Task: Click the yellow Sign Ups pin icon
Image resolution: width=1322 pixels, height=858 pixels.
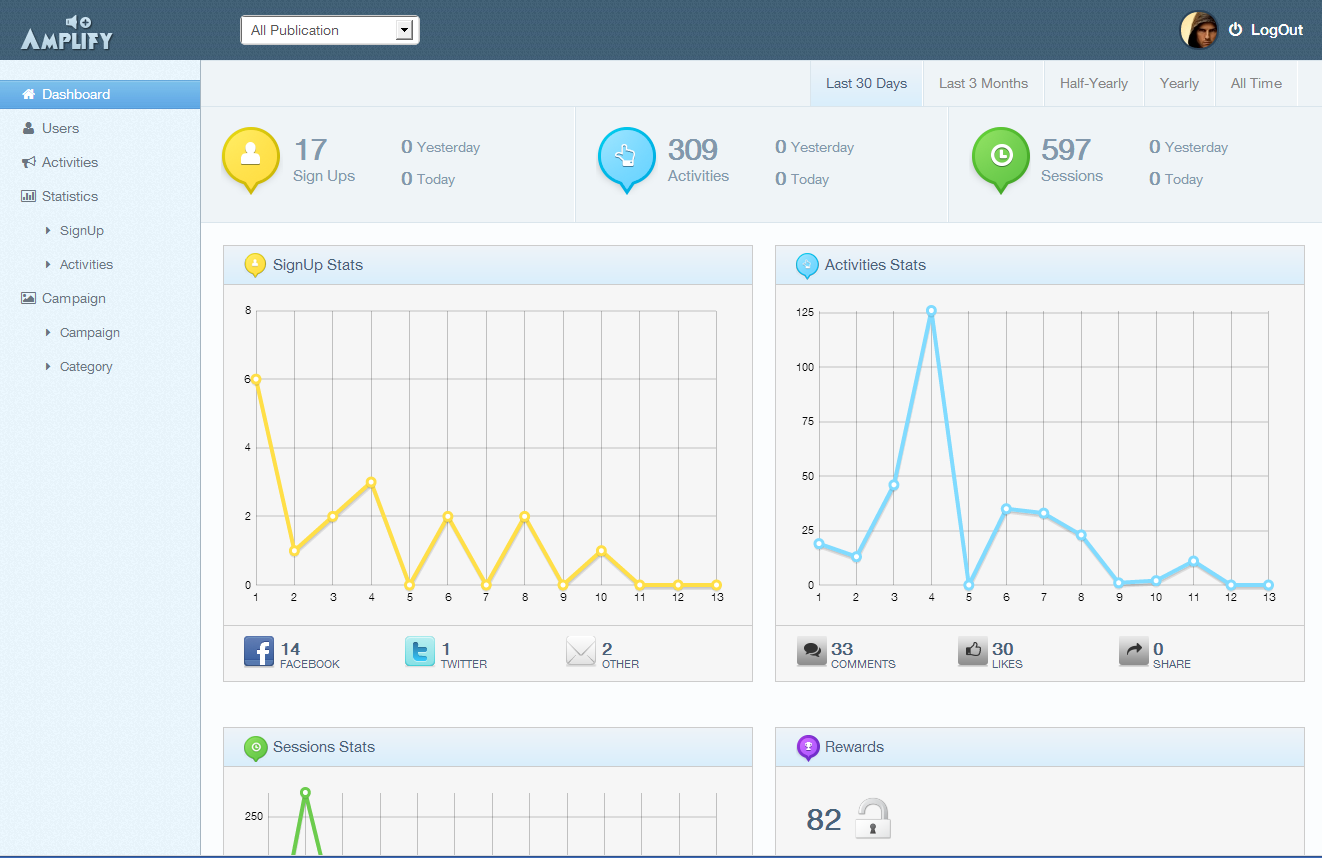Action: coord(250,159)
